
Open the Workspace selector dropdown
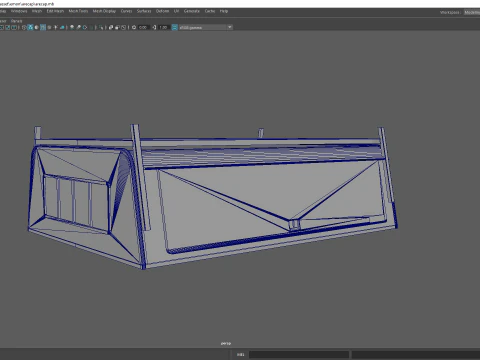click(472, 12)
